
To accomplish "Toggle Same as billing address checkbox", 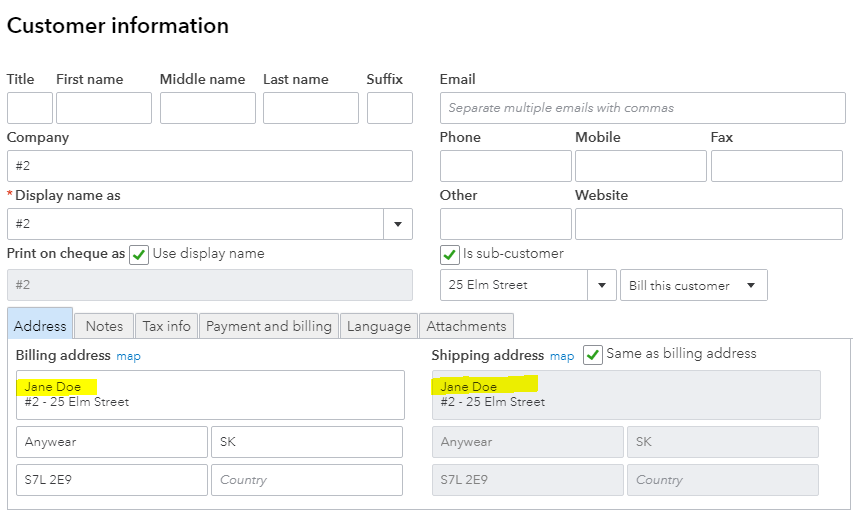I will click(593, 355).
